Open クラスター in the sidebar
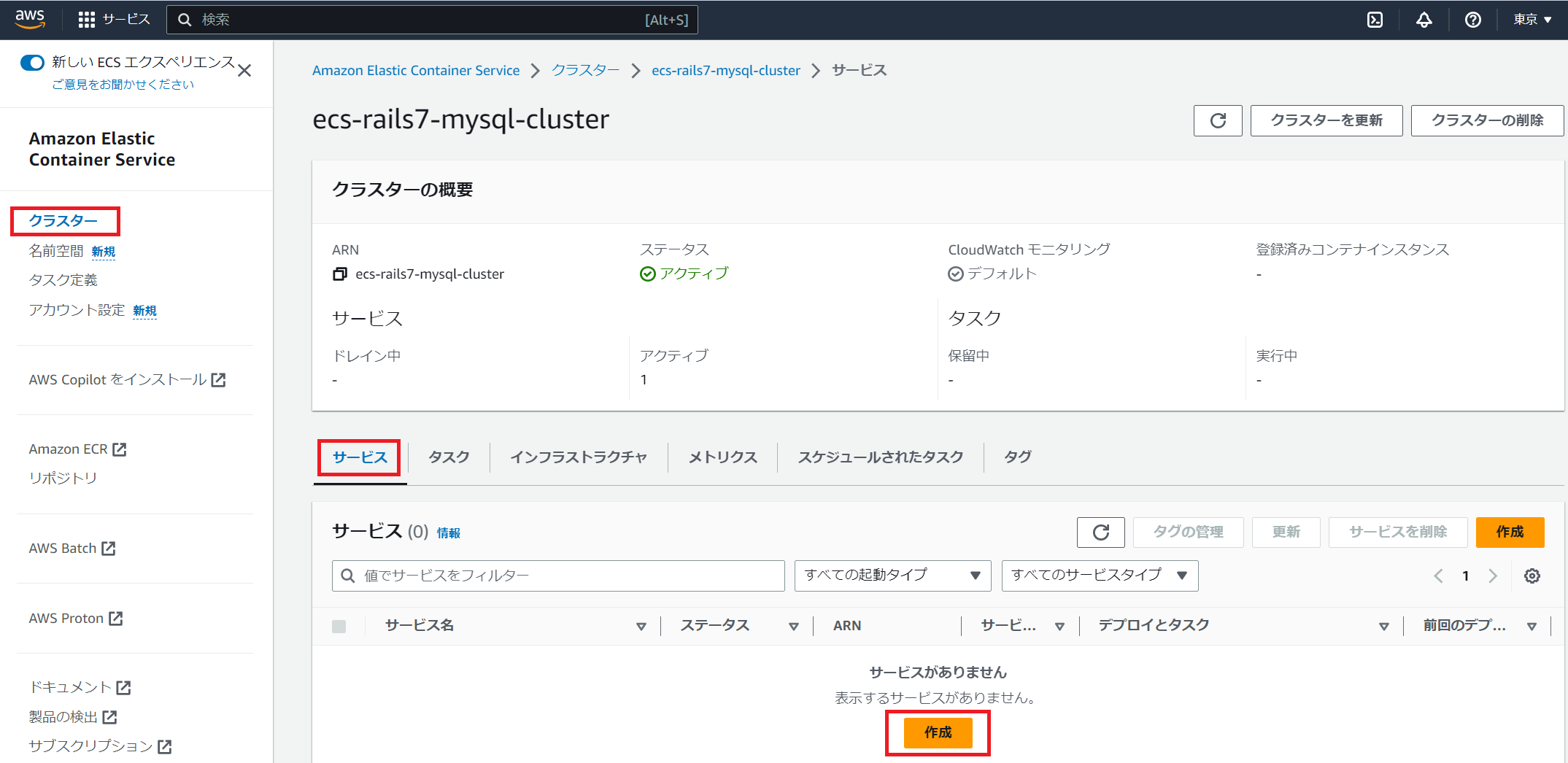 pyautogui.click(x=63, y=221)
